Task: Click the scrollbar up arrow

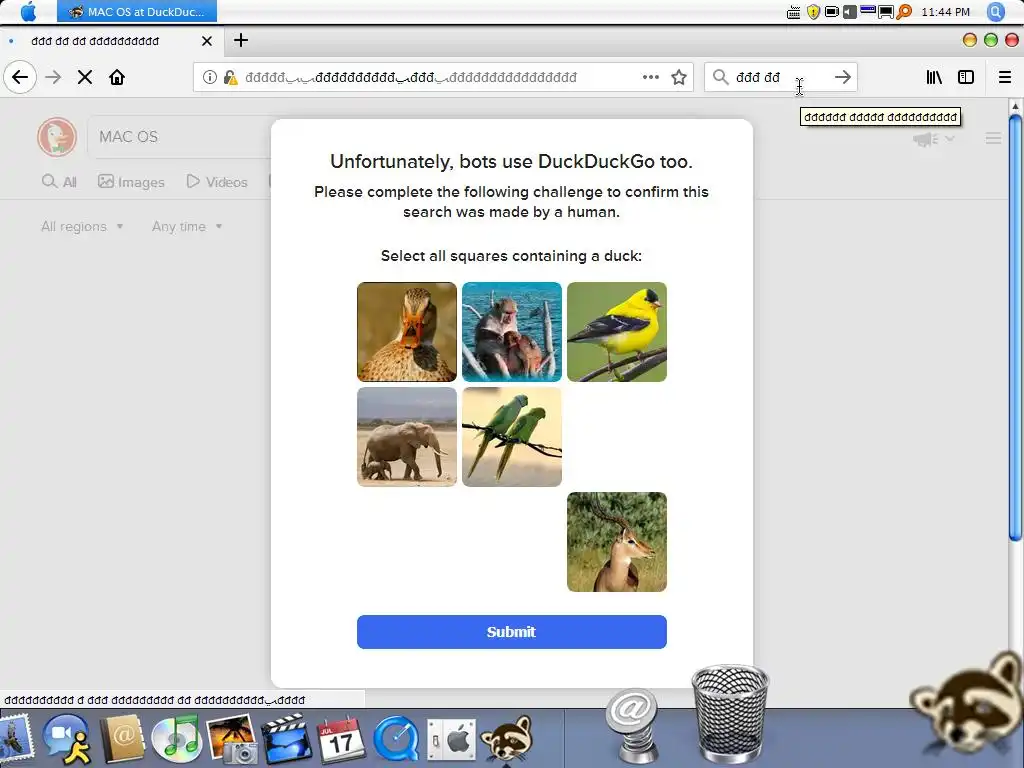Action: (1015, 106)
